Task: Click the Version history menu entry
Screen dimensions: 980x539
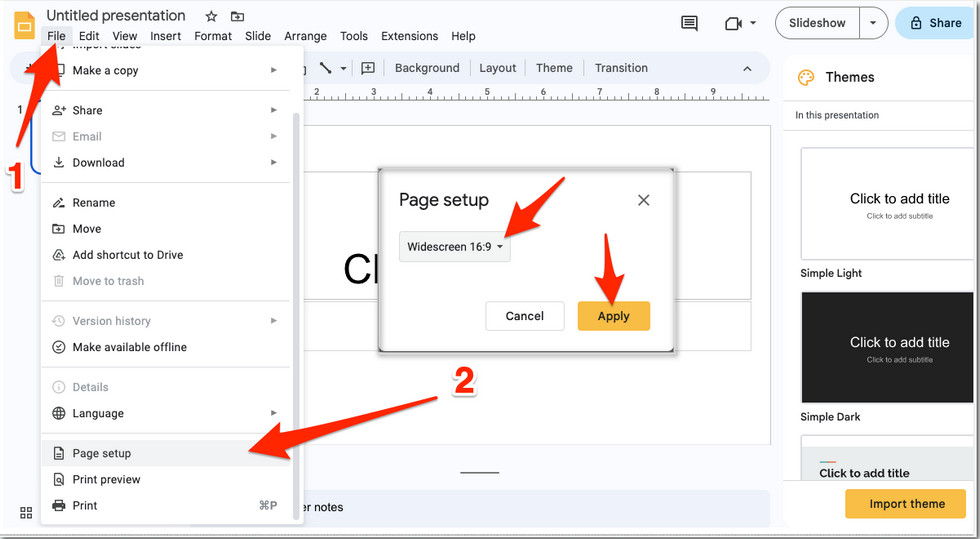Action: pos(166,321)
